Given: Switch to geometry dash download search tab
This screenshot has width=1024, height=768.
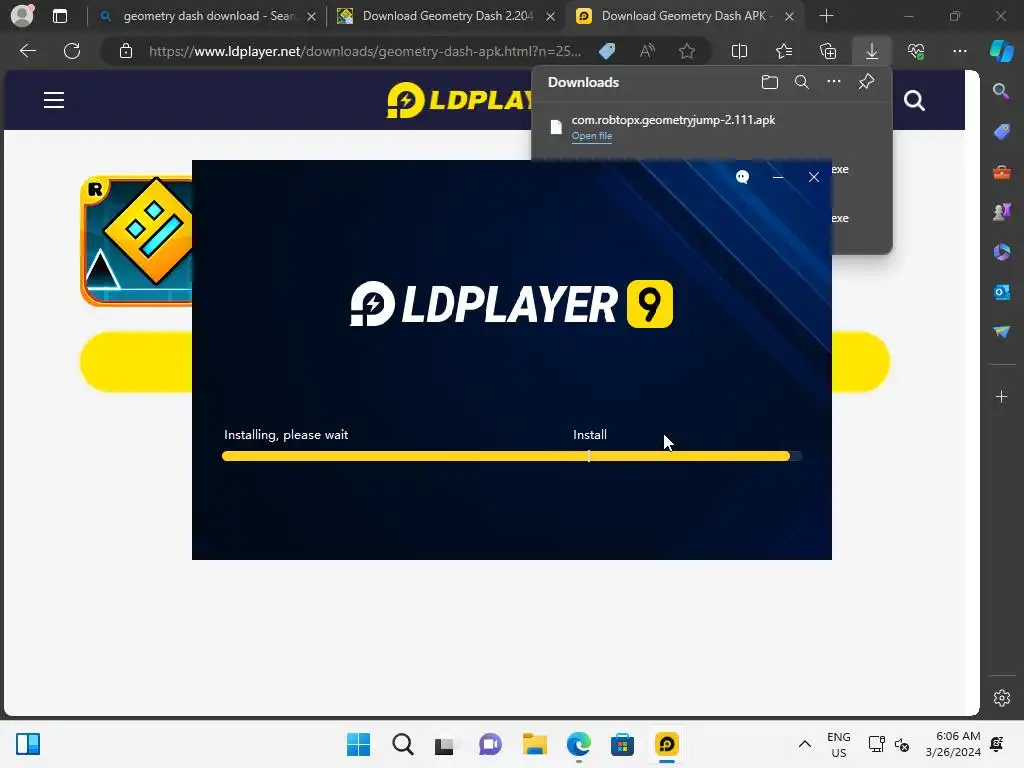Looking at the screenshot, I should tap(208, 16).
